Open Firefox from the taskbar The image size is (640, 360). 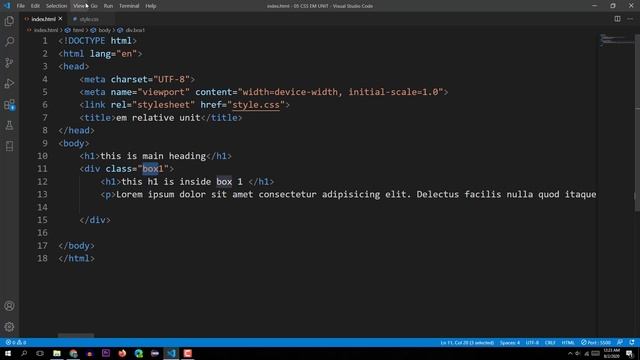click(122, 353)
